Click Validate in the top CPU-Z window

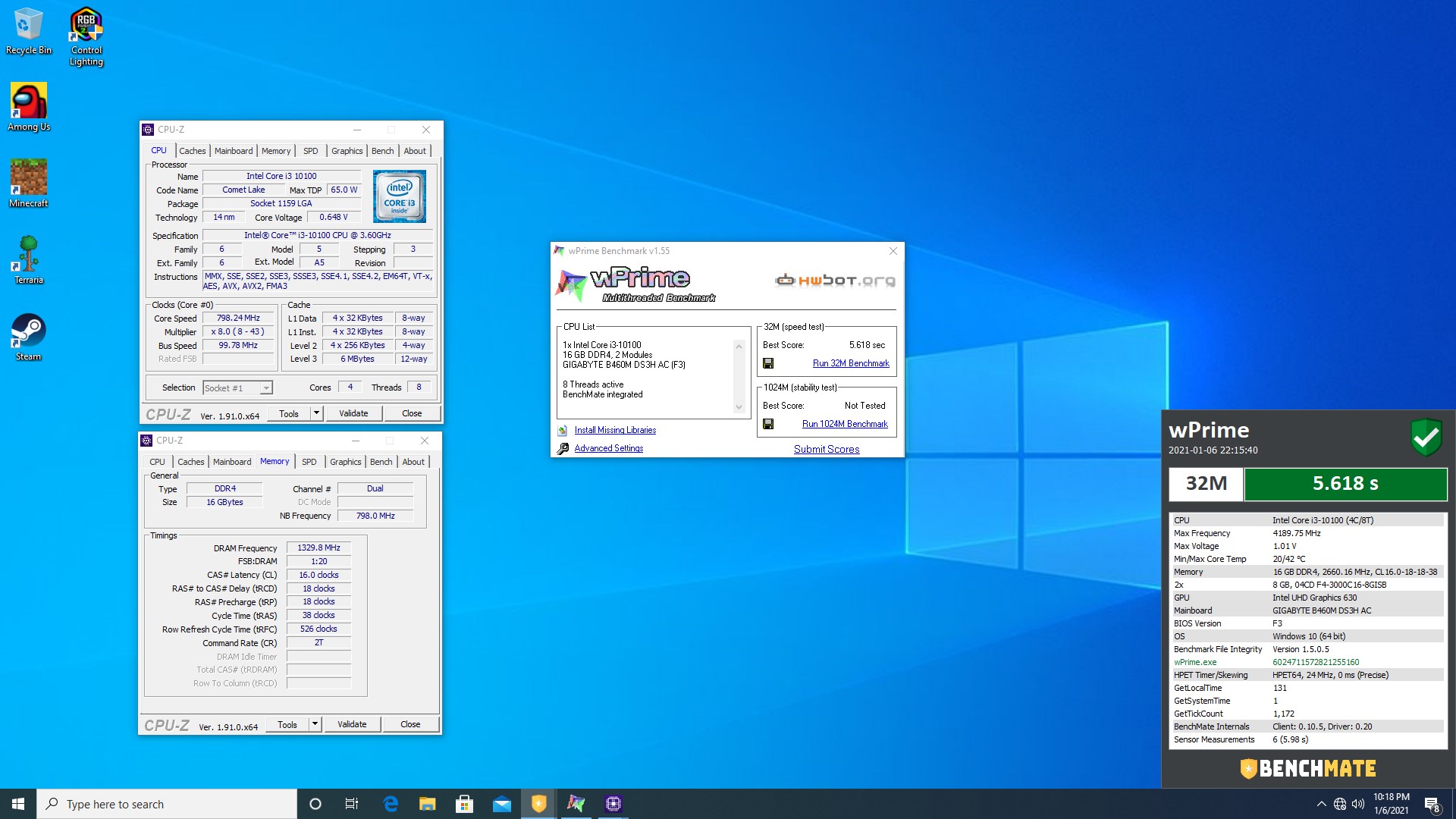[x=353, y=413]
